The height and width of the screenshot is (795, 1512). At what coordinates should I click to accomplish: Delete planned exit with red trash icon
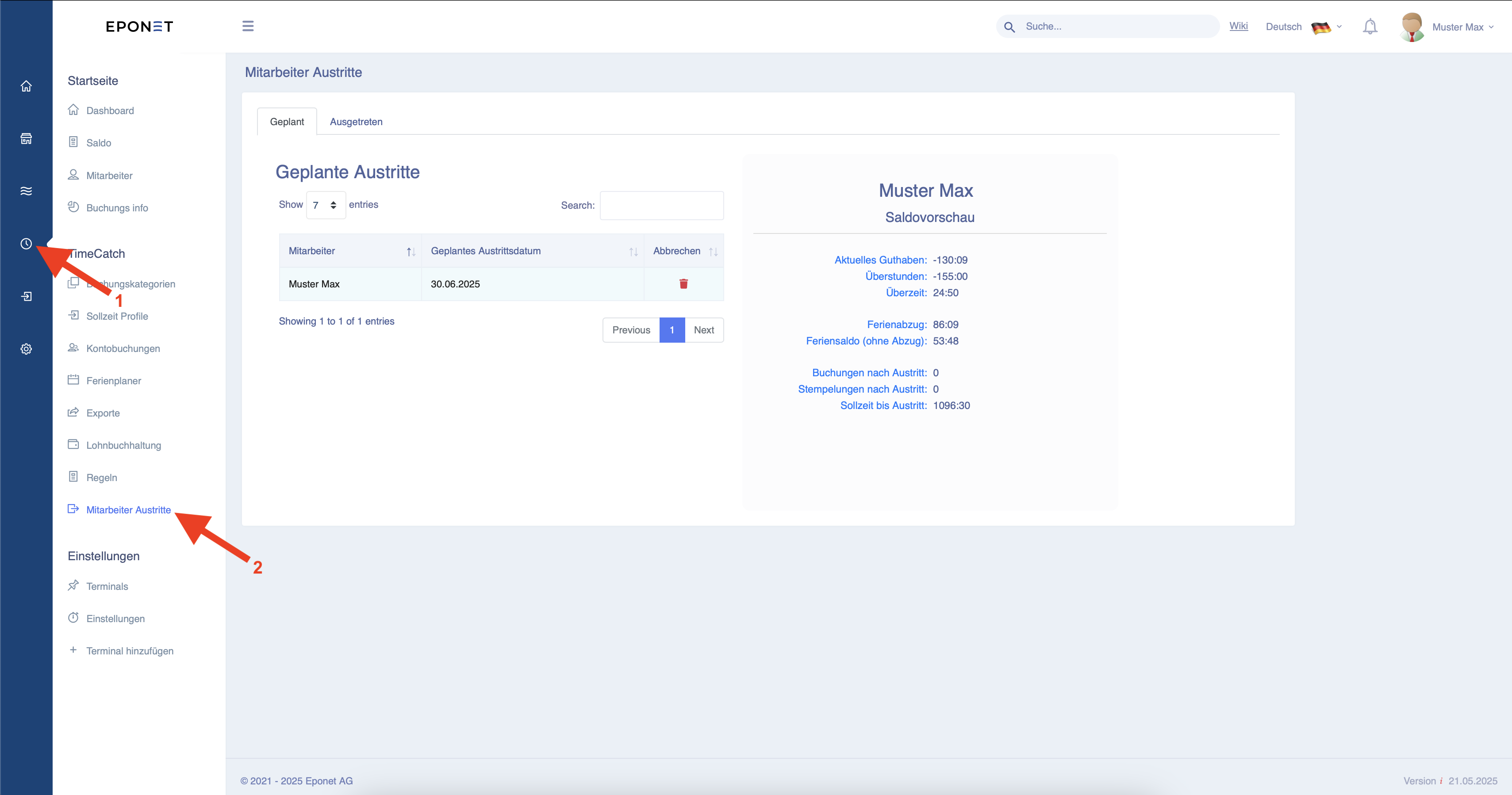click(683, 284)
